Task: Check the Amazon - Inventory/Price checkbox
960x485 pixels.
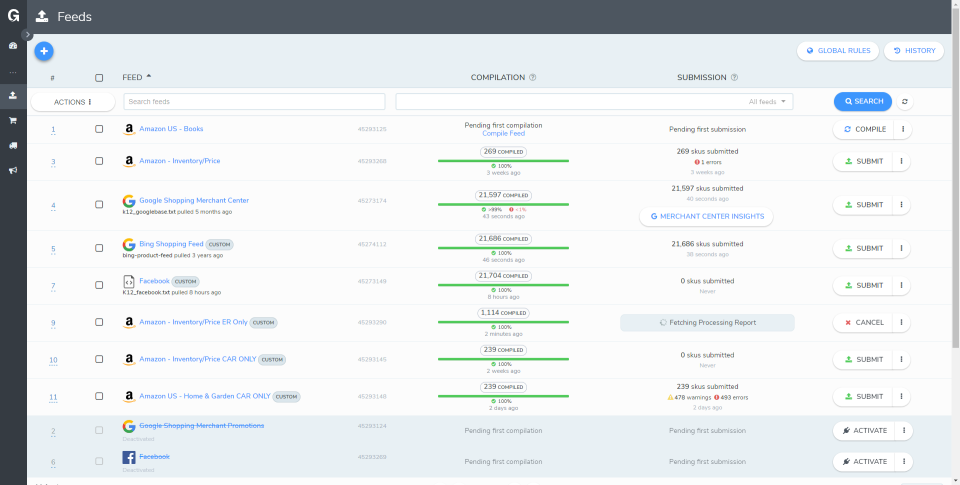Action: coord(99,161)
